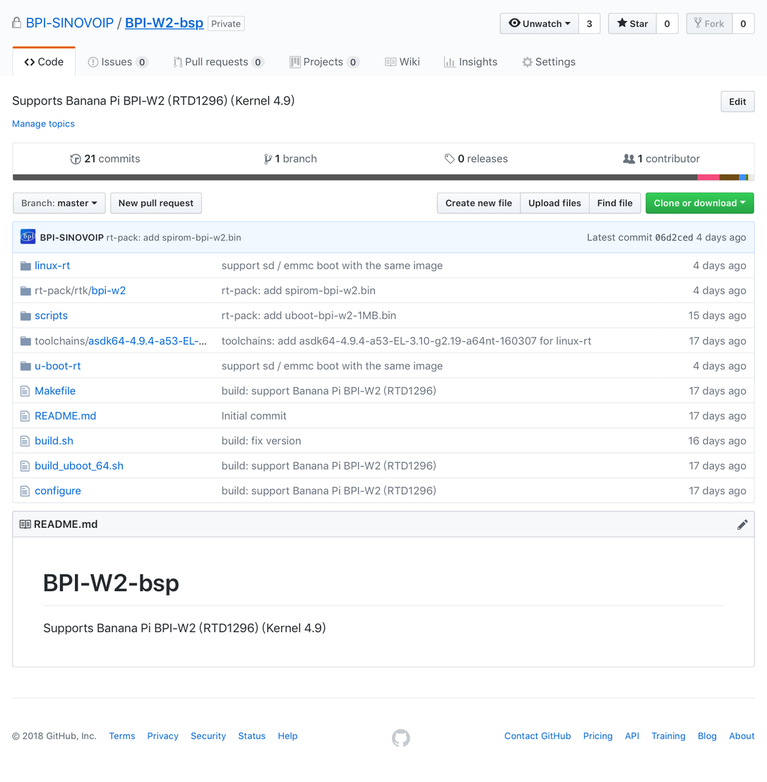Open the Unwatch dropdown

tap(539, 23)
